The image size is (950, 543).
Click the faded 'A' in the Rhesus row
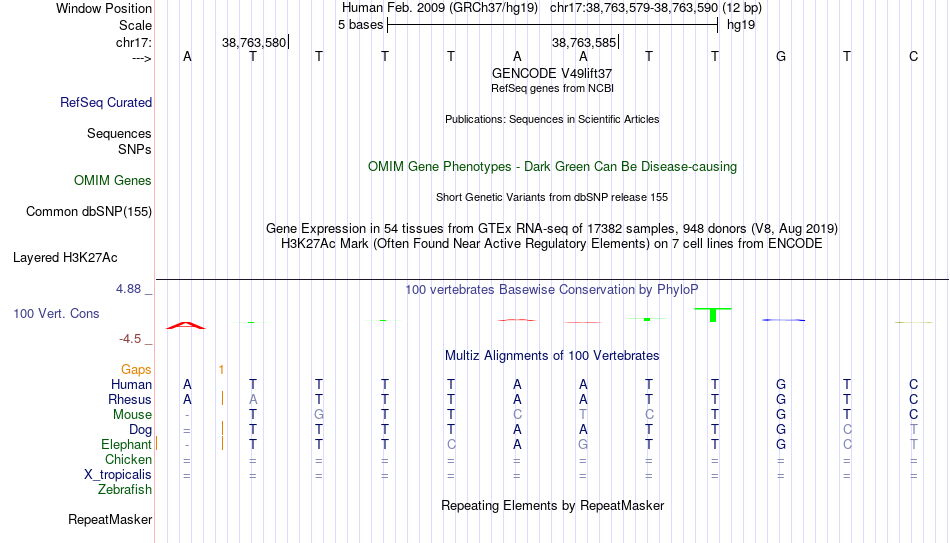(x=253, y=400)
